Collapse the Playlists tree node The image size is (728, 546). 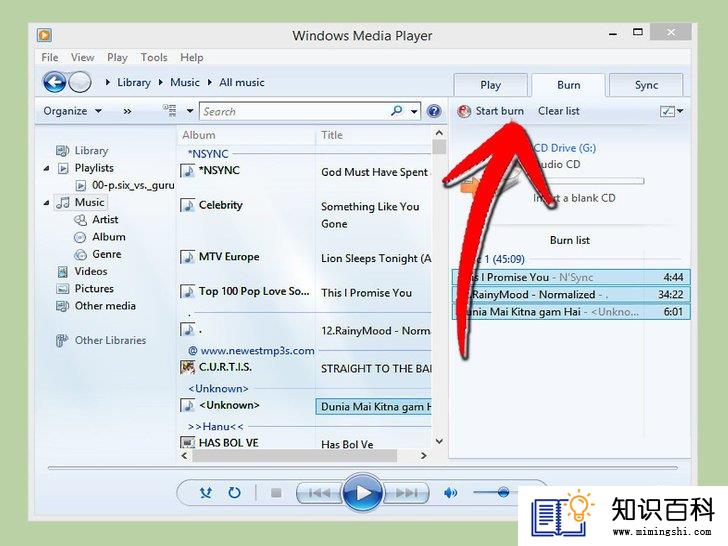tap(46, 168)
